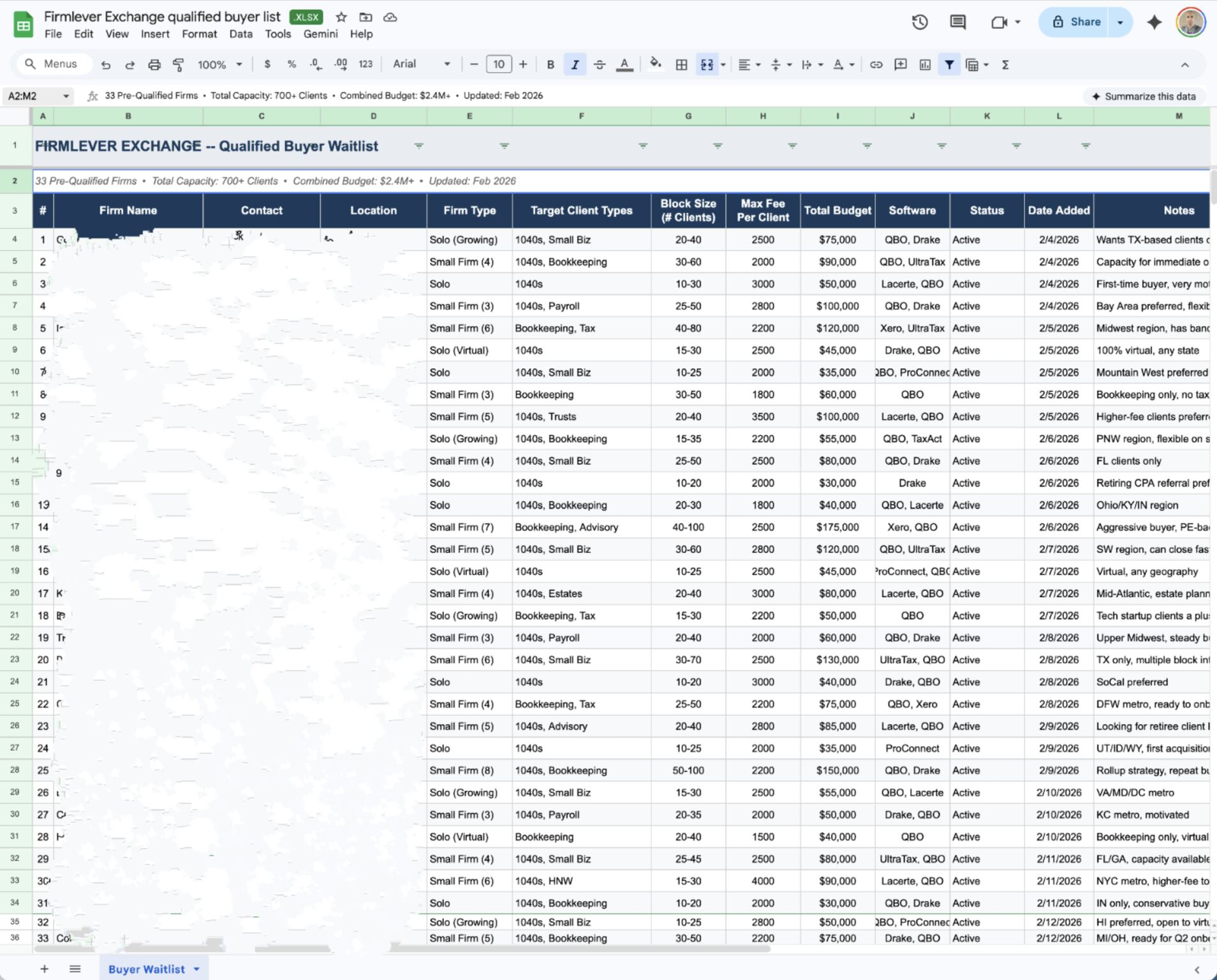This screenshot has width=1217, height=980.
Task: Open the 100% zoom dropdown
Action: 219,64
